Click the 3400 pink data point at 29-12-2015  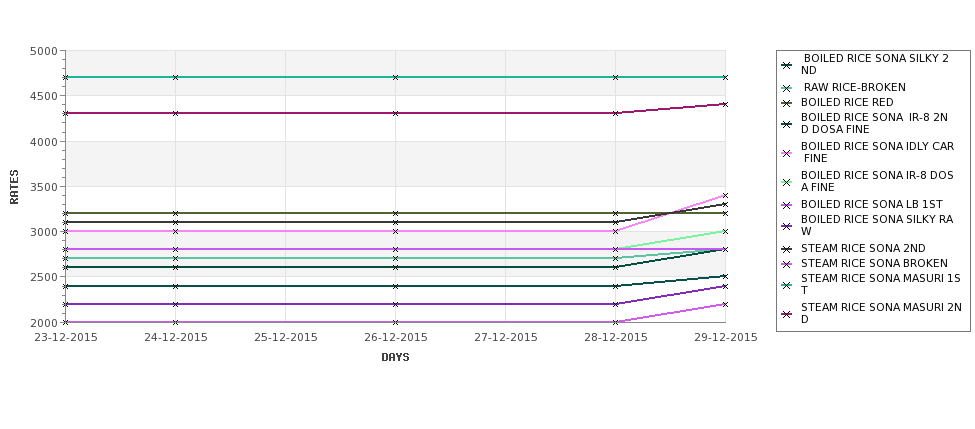point(725,195)
